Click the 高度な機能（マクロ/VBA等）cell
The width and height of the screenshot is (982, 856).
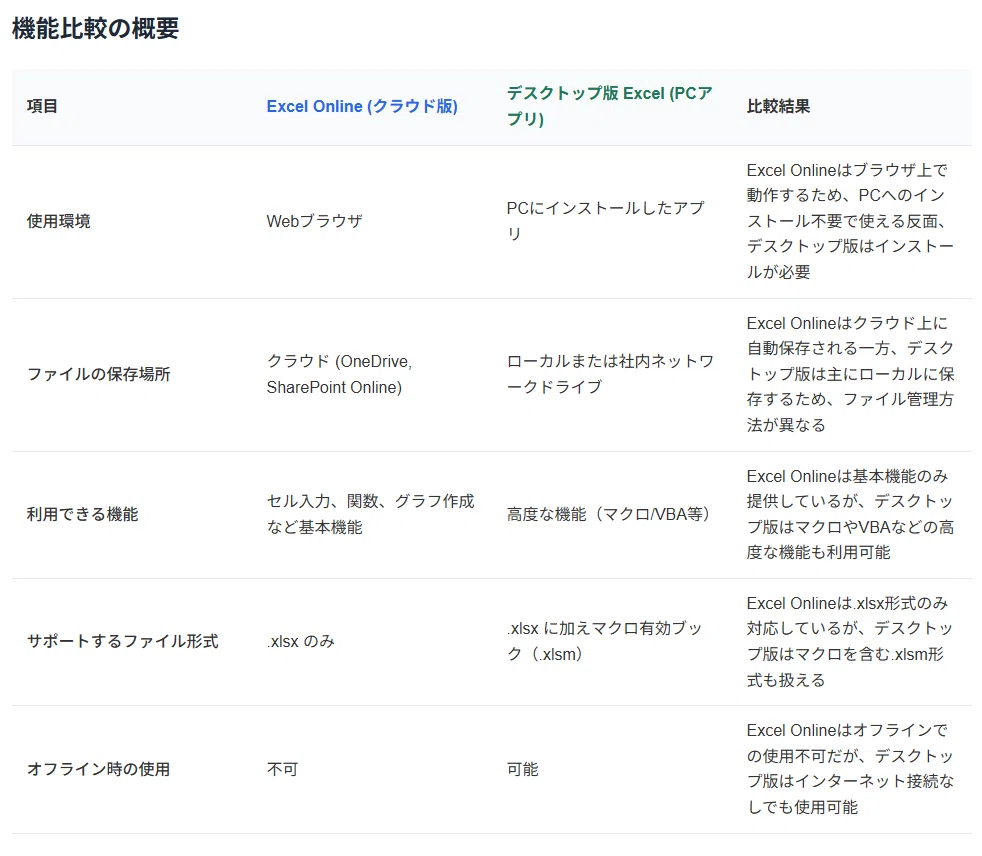608,514
